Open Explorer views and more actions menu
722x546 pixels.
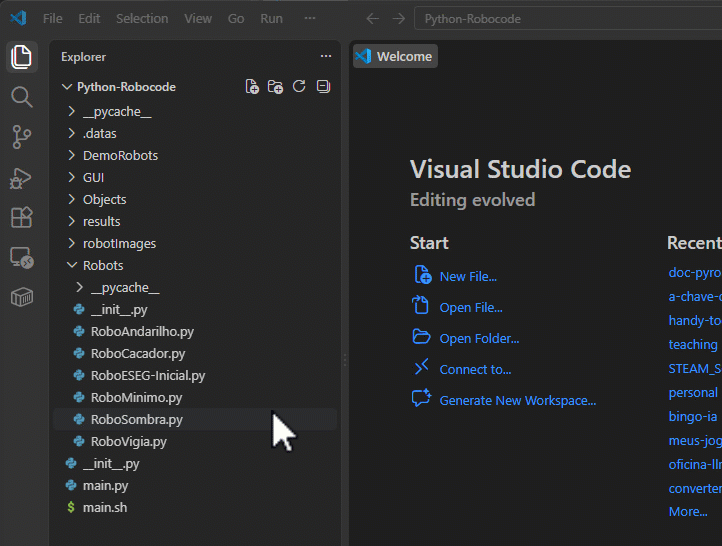(x=326, y=56)
